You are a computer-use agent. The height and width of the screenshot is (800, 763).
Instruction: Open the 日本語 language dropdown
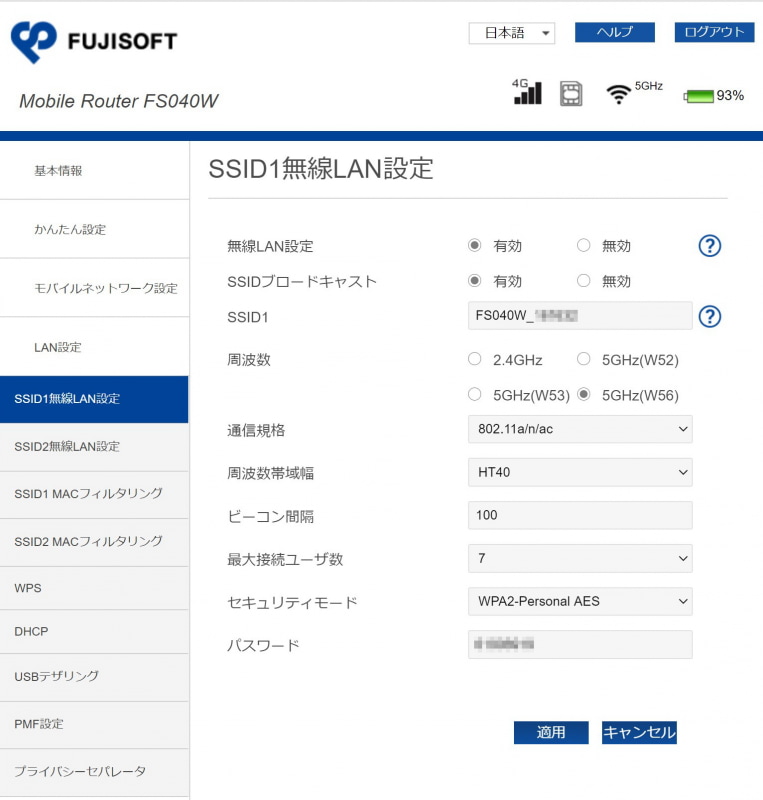512,33
